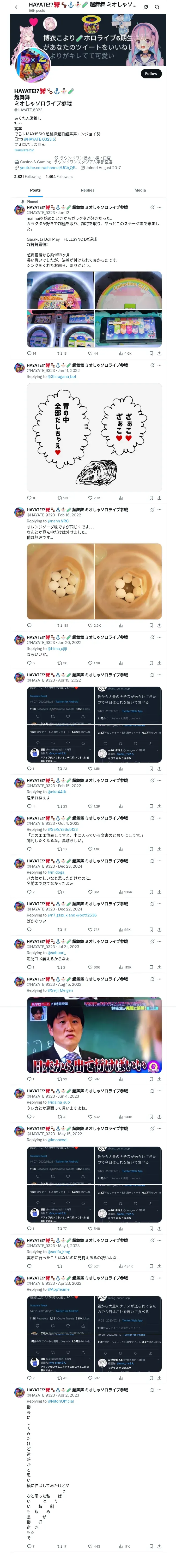
Task: Open three-dot menu on Jan 11, 2022 reply
Action: (x=159, y=365)
